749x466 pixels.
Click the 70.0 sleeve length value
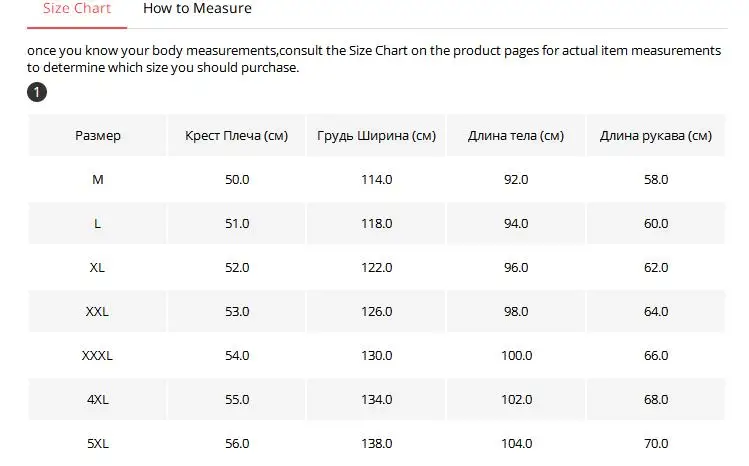656,443
